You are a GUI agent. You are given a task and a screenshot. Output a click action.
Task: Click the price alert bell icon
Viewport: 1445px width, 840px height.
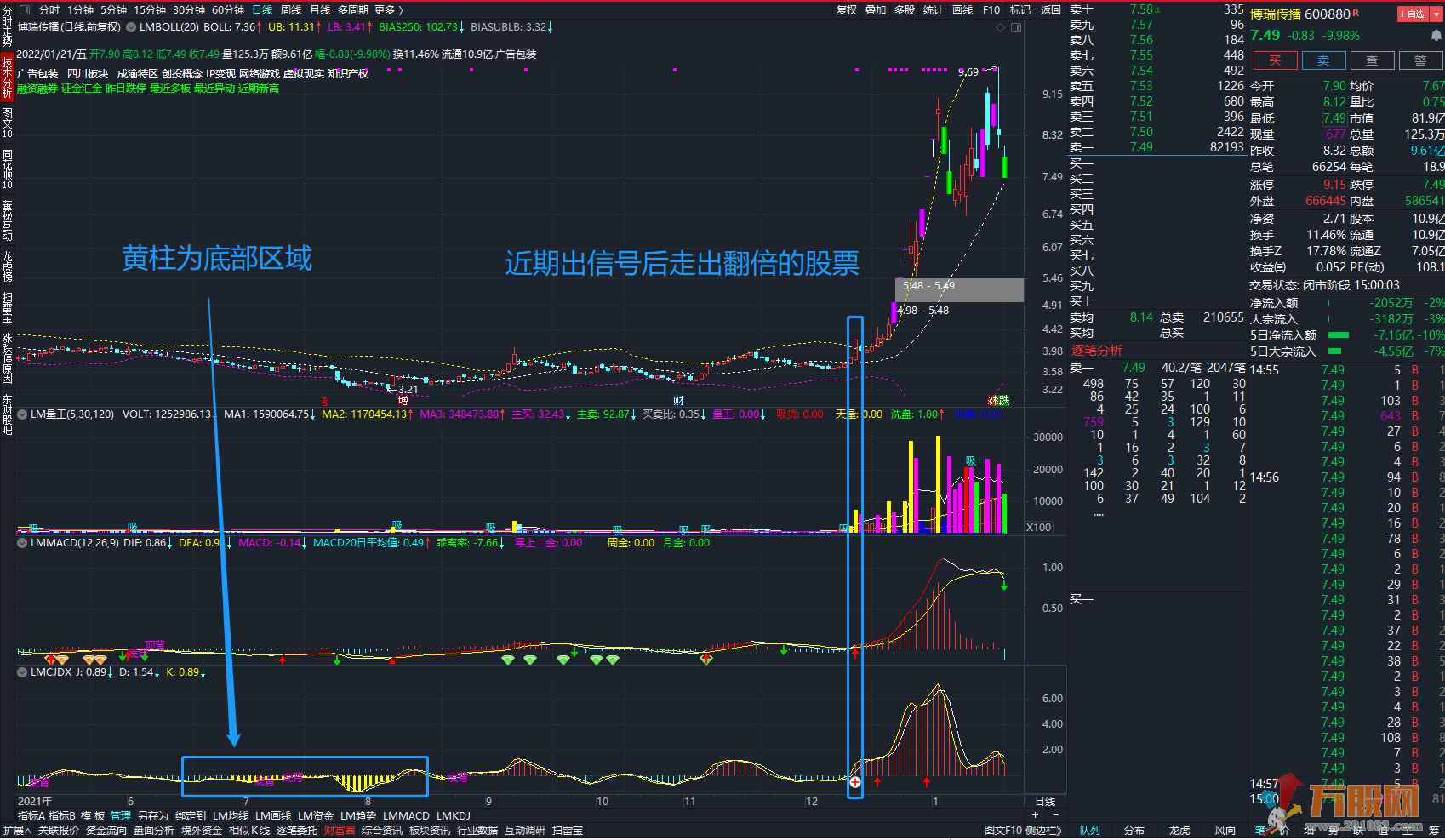(1436, 35)
